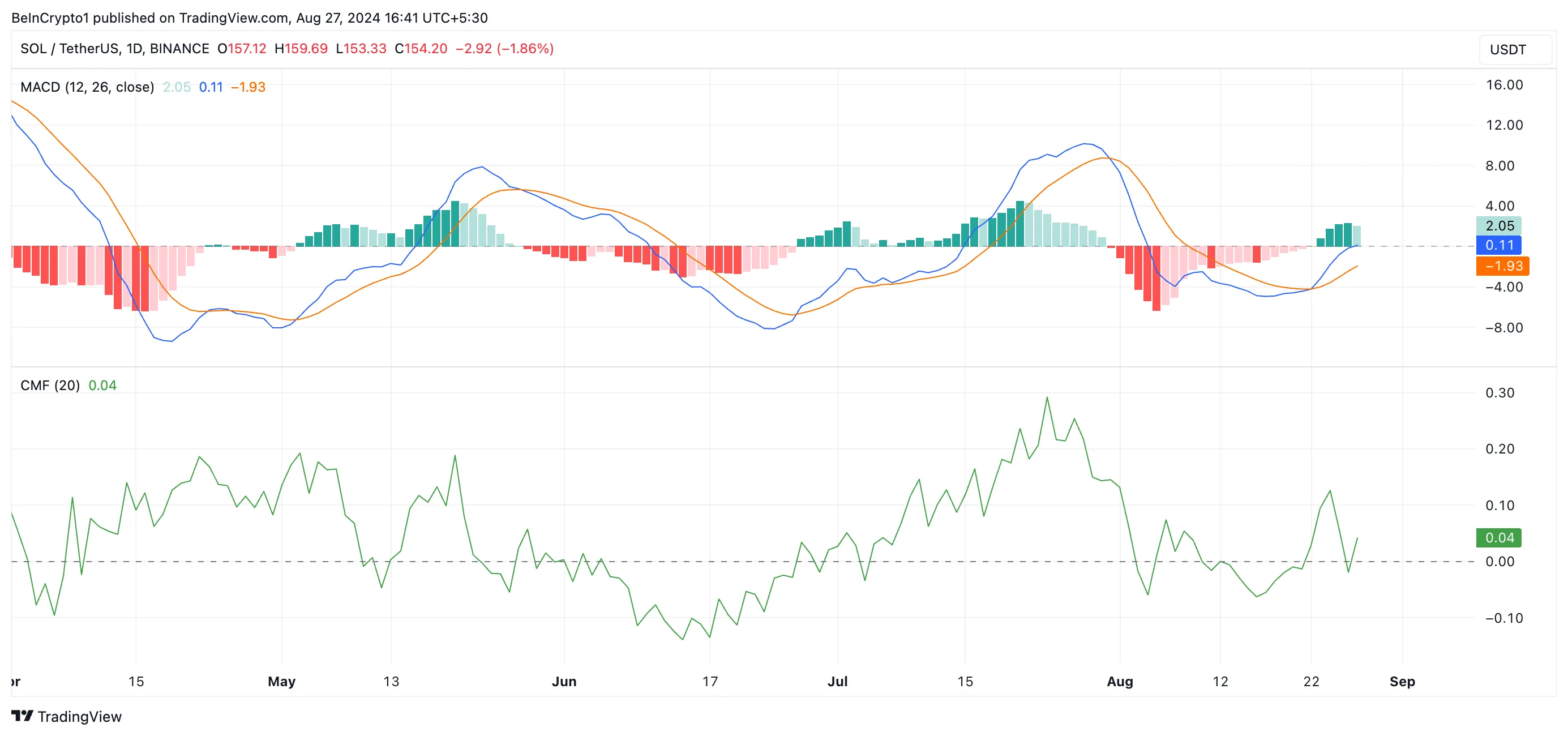
Task: Click the change value −2.92 (−1.86%)
Action: [504, 49]
